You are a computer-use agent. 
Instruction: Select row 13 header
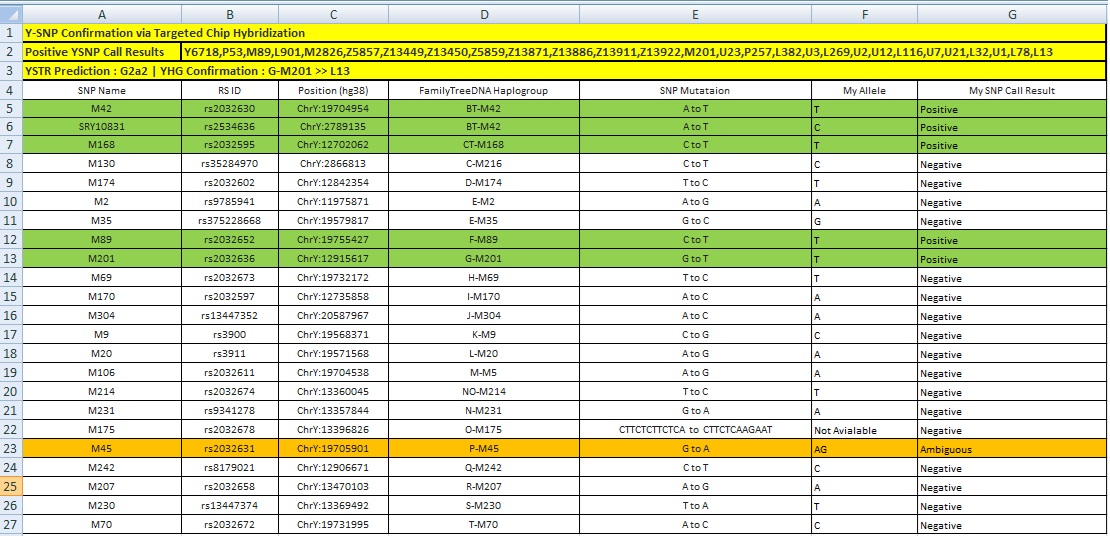pyautogui.click(x=11, y=258)
